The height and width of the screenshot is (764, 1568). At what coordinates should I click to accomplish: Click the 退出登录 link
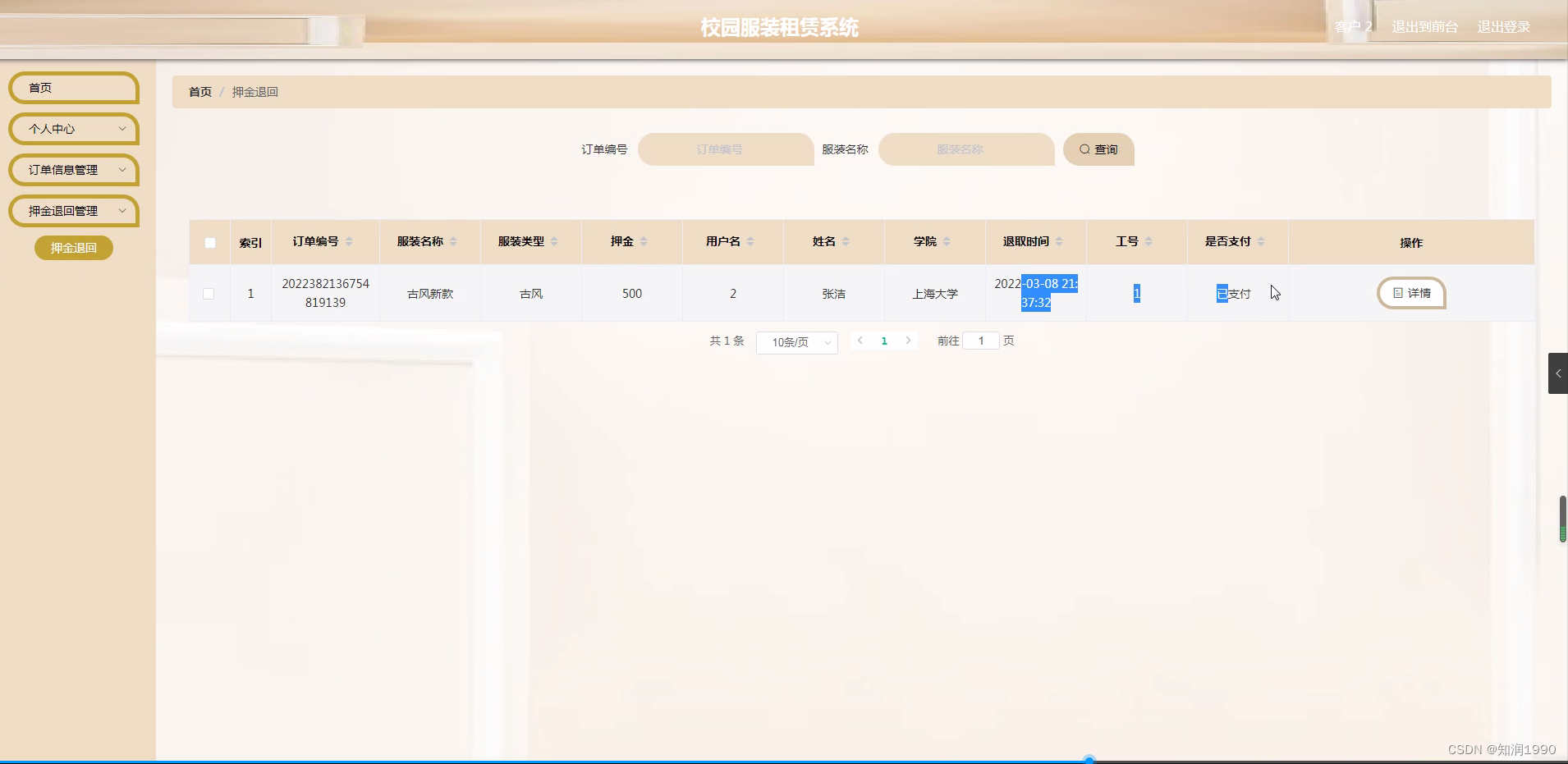1503,26
